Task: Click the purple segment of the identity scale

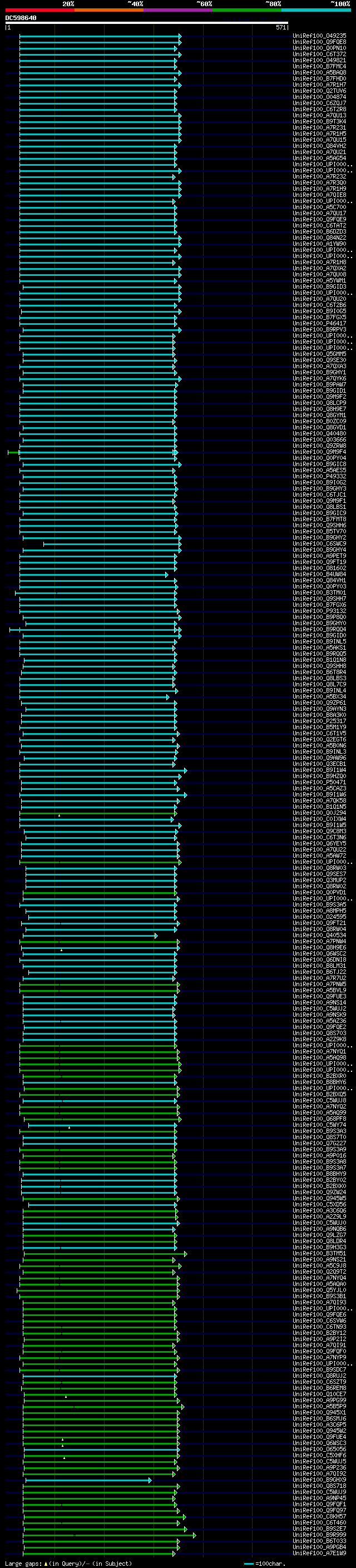Action: 179,10
